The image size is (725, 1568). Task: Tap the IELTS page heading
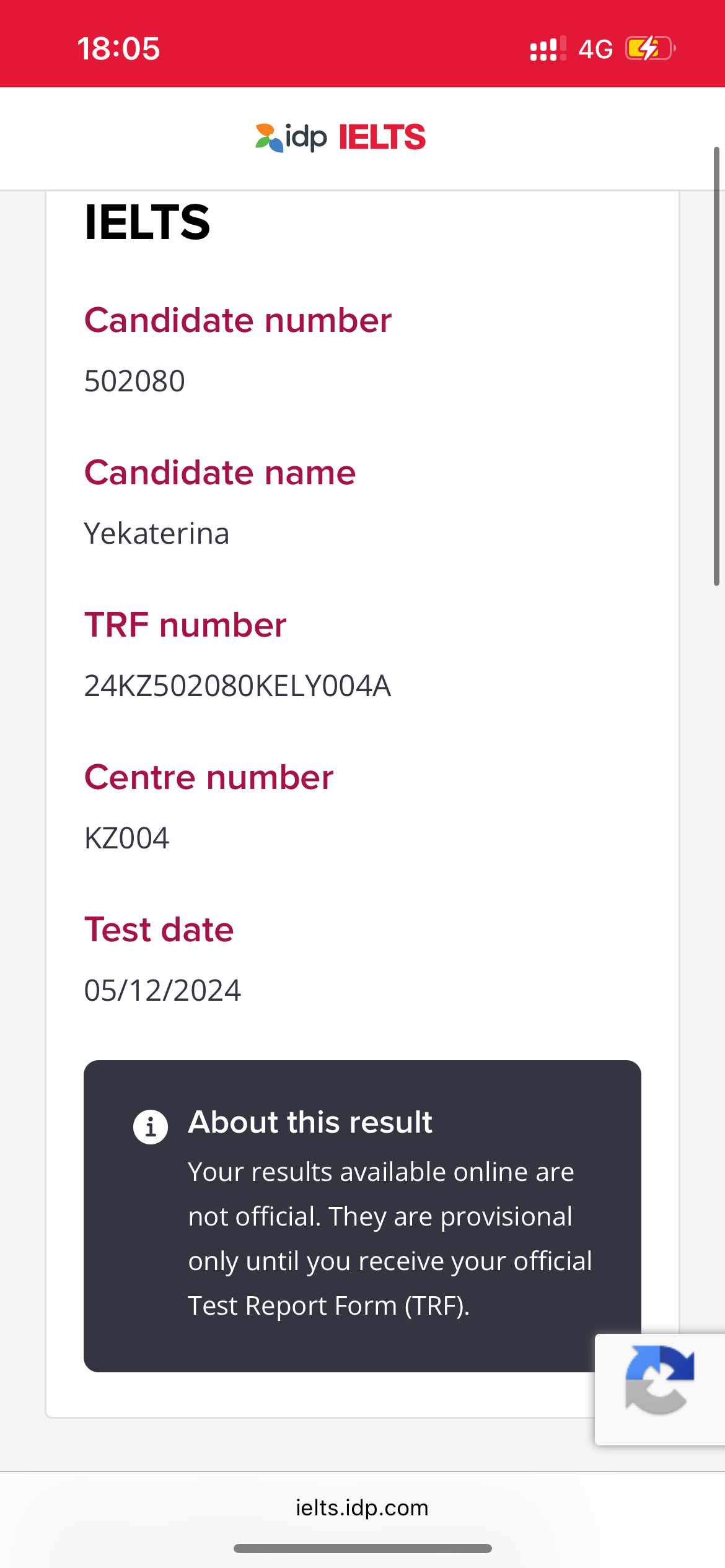coord(147,222)
